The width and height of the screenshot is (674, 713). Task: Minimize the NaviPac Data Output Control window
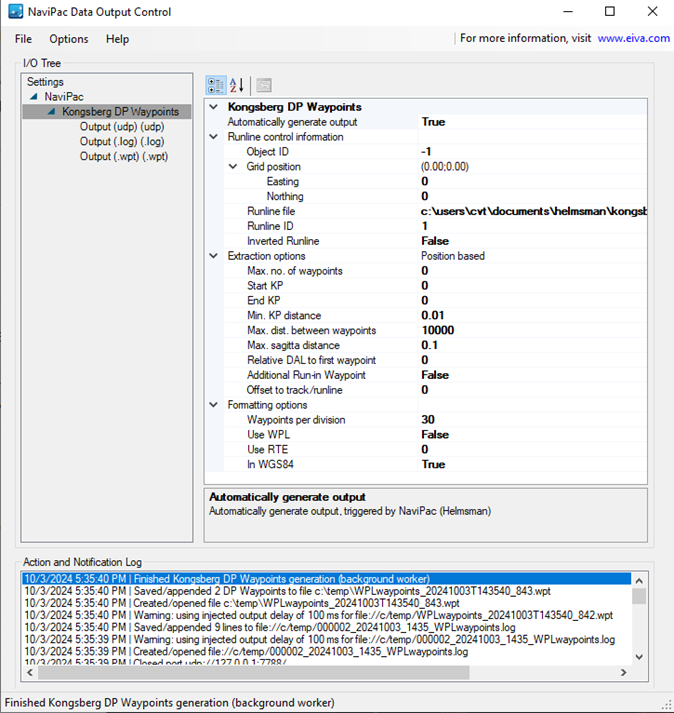[x=568, y=11]
